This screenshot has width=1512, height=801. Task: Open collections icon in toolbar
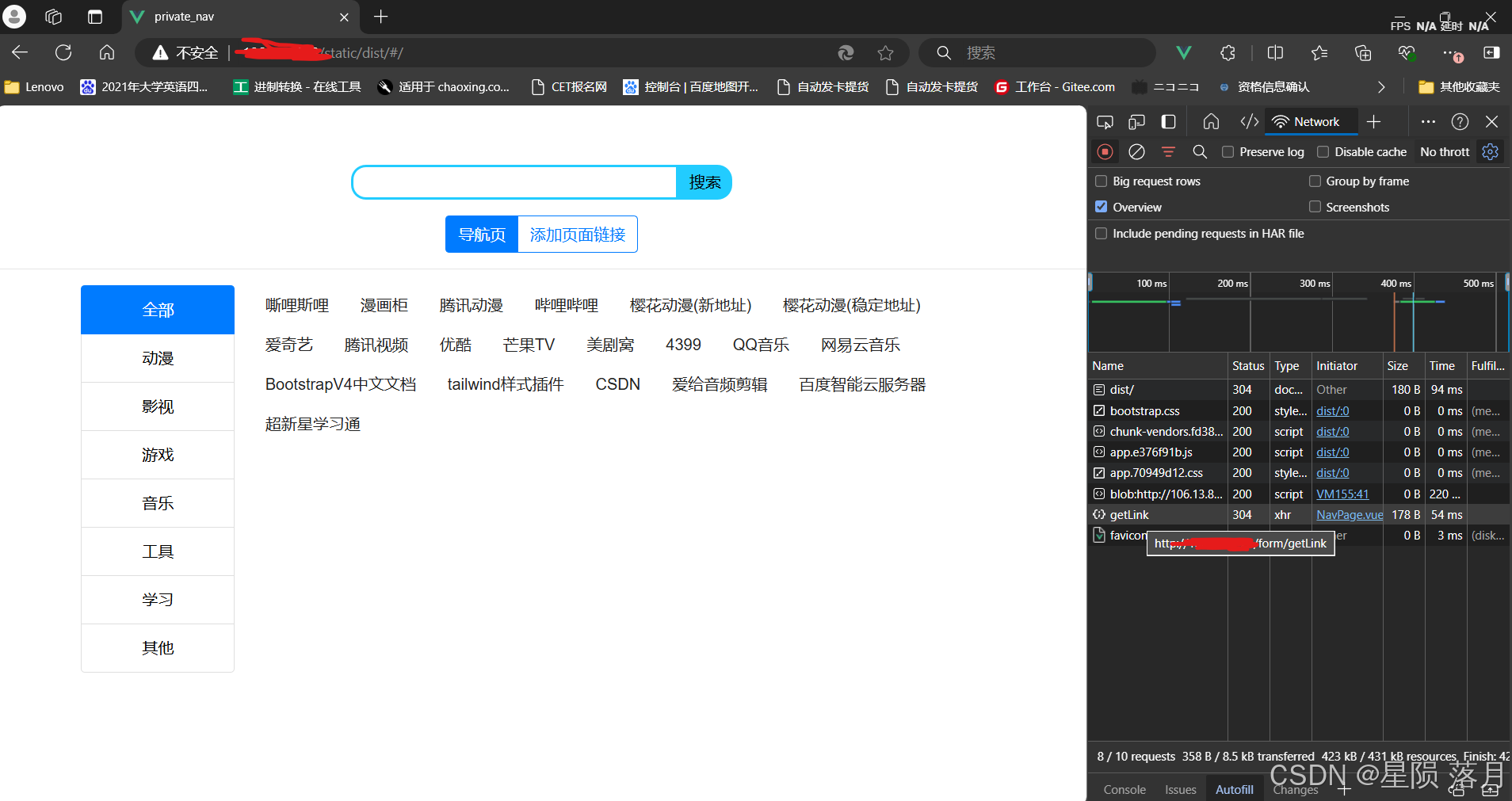pyautogui.click(x=1363, y=53)
